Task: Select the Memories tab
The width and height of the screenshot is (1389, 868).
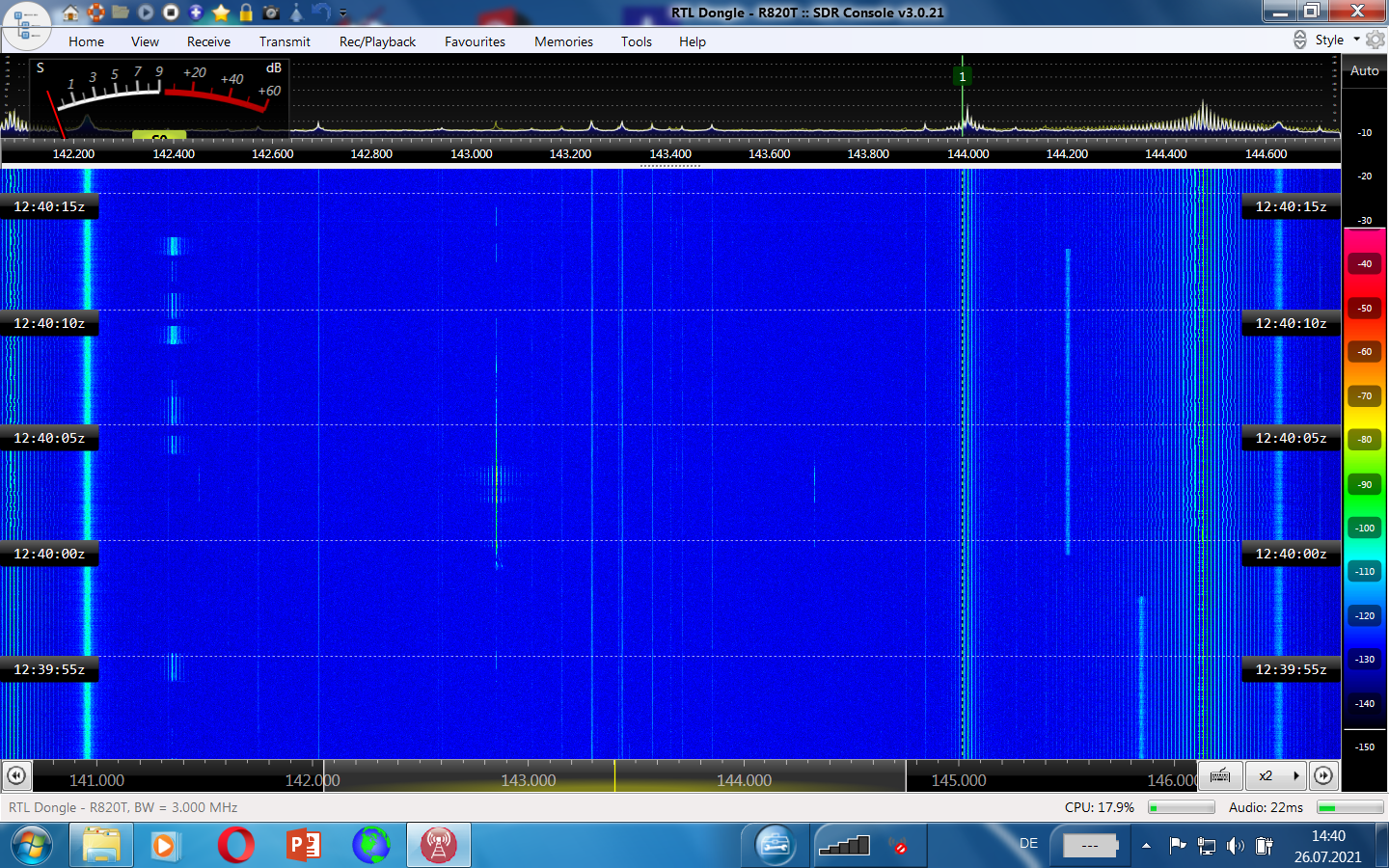Action: tap(563, 41)
